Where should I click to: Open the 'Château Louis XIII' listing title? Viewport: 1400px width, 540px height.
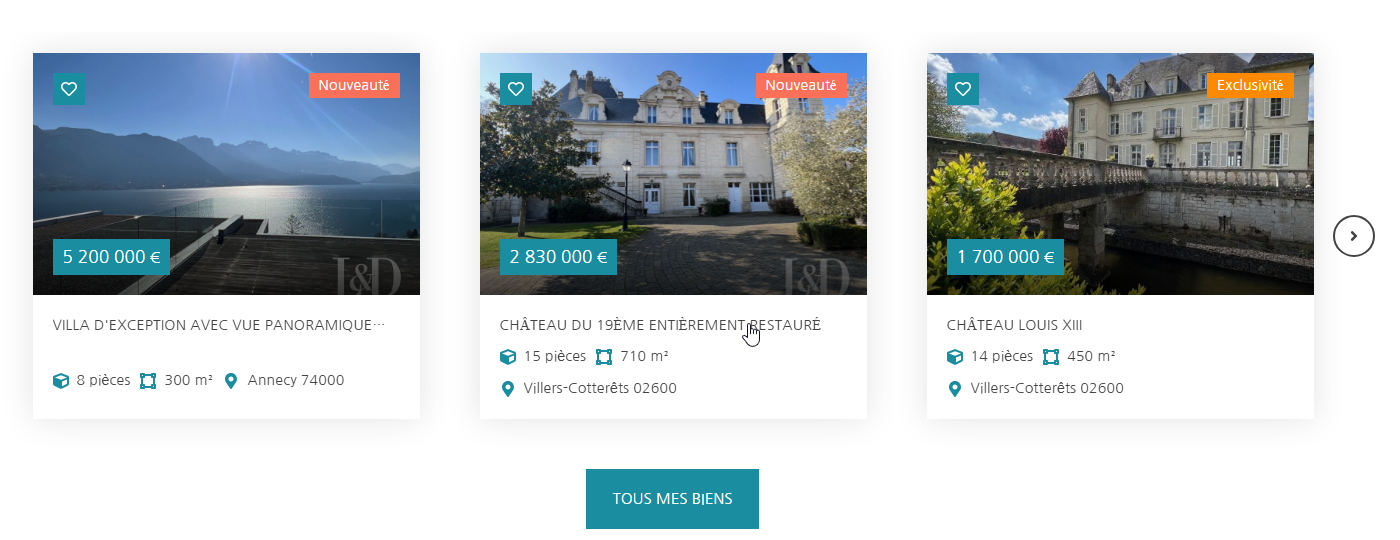click(1014, 325)
